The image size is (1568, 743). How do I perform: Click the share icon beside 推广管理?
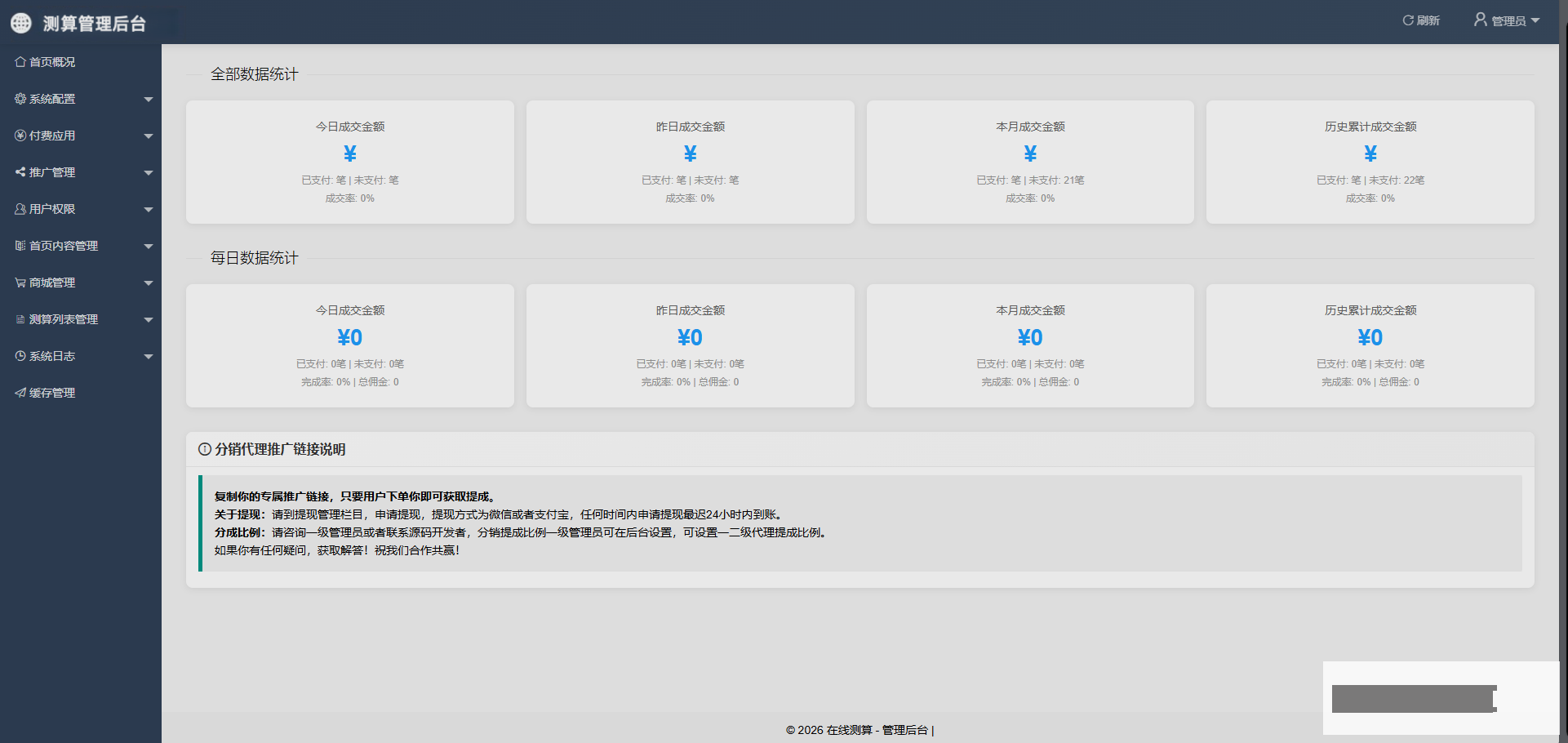(x=20, y=172)
